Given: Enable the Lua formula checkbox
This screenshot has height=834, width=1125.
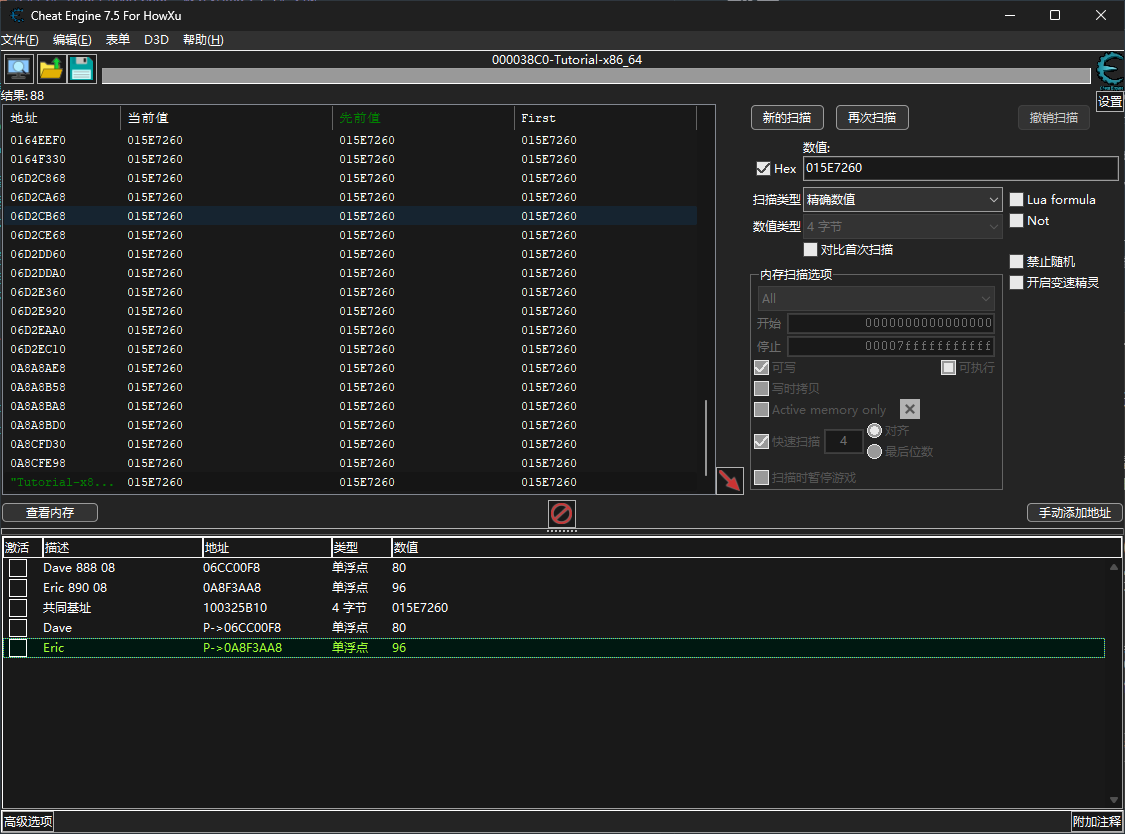Looking at the screenshot, I should point(1017,200).
